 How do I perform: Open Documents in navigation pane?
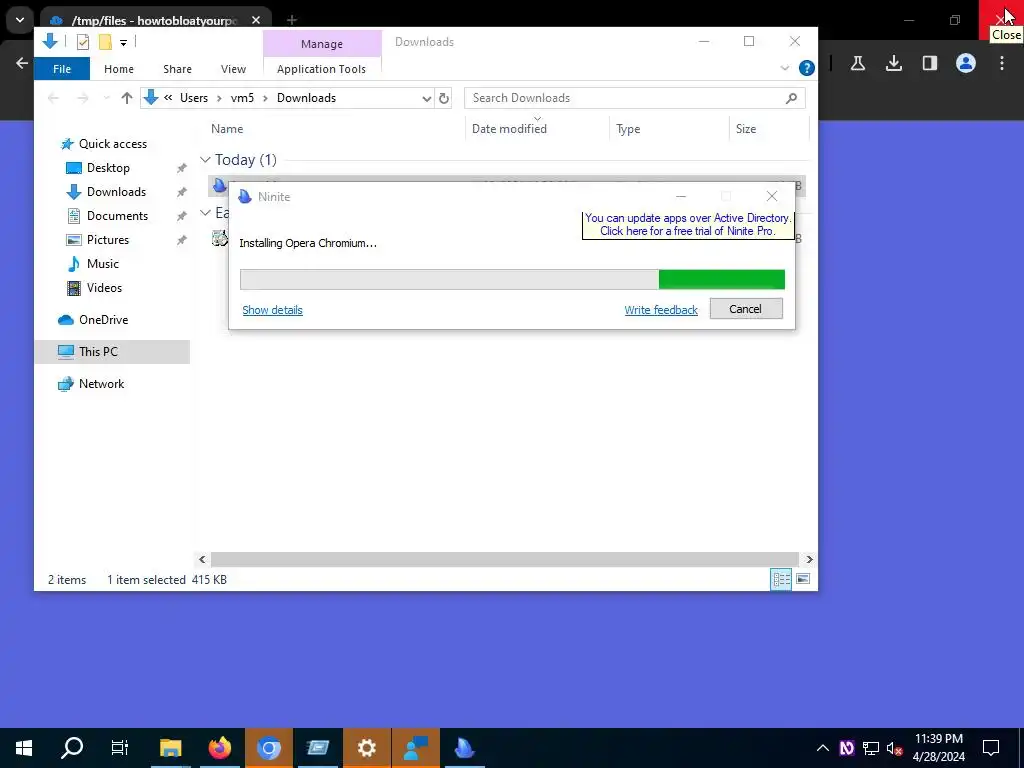click(x=117, y=216)
